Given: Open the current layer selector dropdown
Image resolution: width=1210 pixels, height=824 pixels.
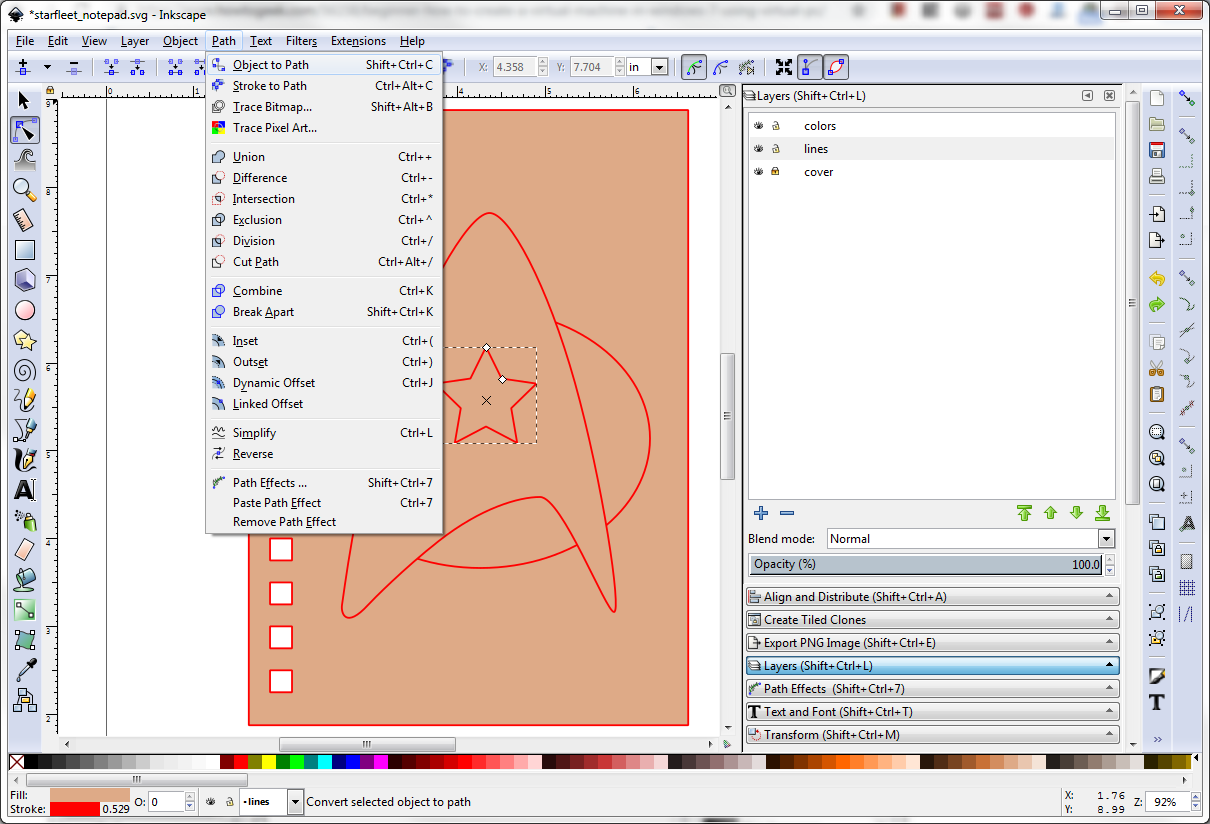Looking at the screenshot, I should tap(272, 801).
